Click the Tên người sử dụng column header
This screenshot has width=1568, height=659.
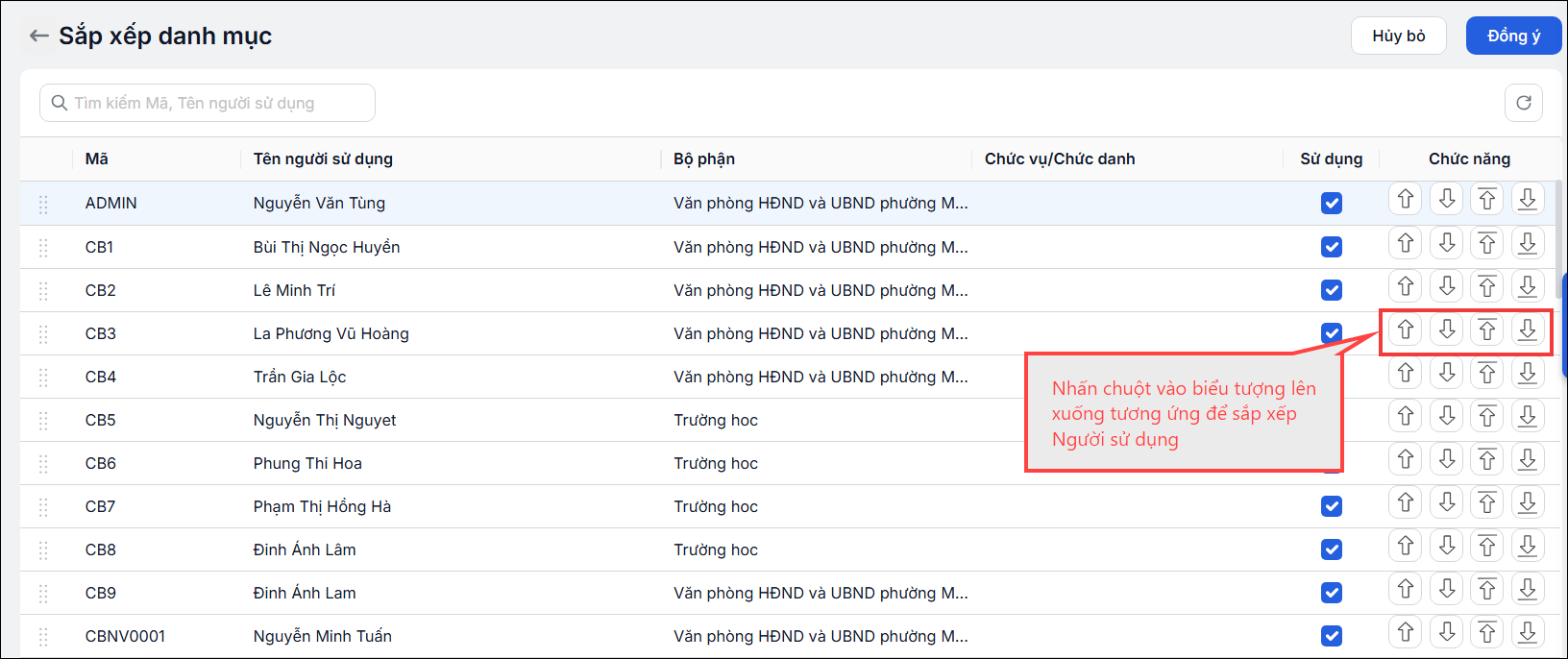[x=323, y=159]
